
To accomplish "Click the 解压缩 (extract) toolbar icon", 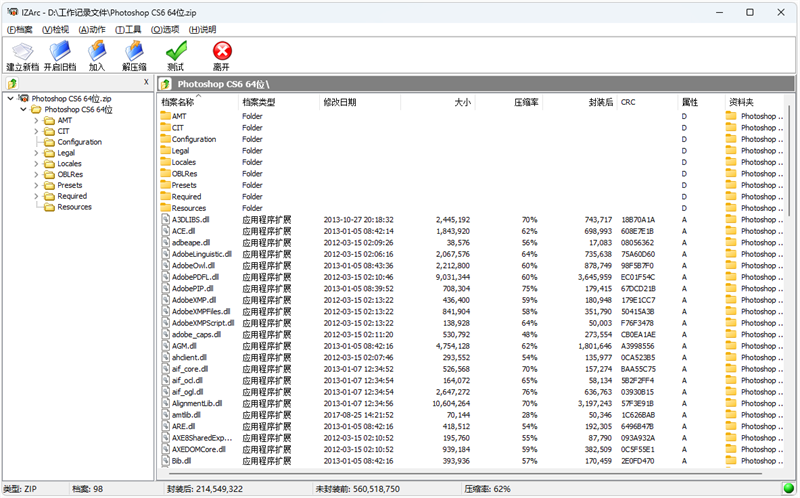I will click(x=134, y=51).
